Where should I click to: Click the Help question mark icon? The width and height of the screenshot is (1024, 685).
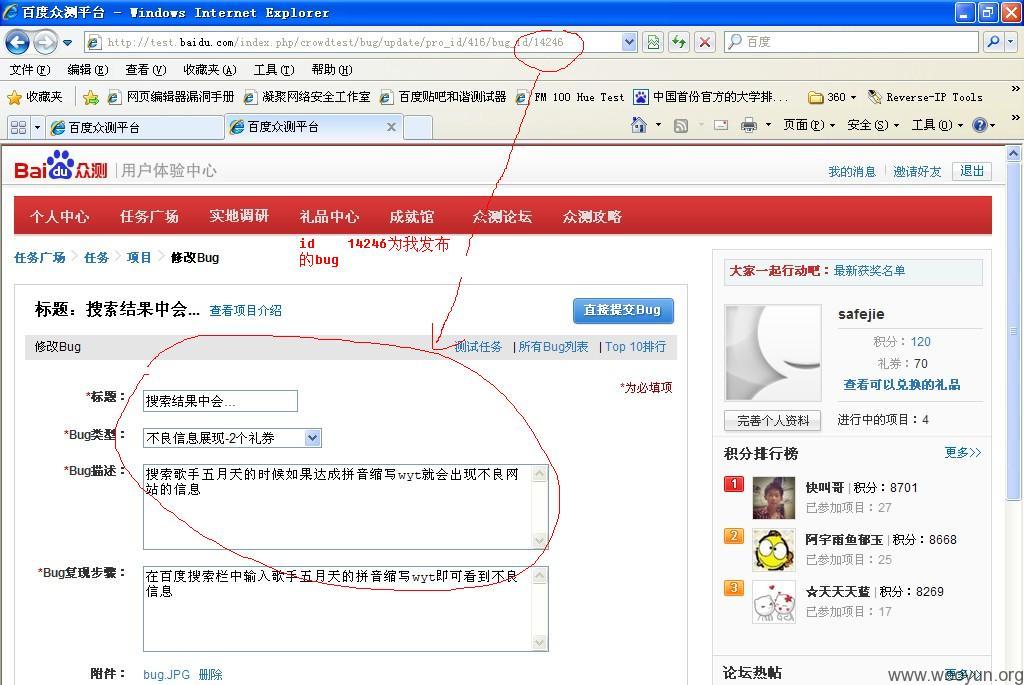pos(980,125)
